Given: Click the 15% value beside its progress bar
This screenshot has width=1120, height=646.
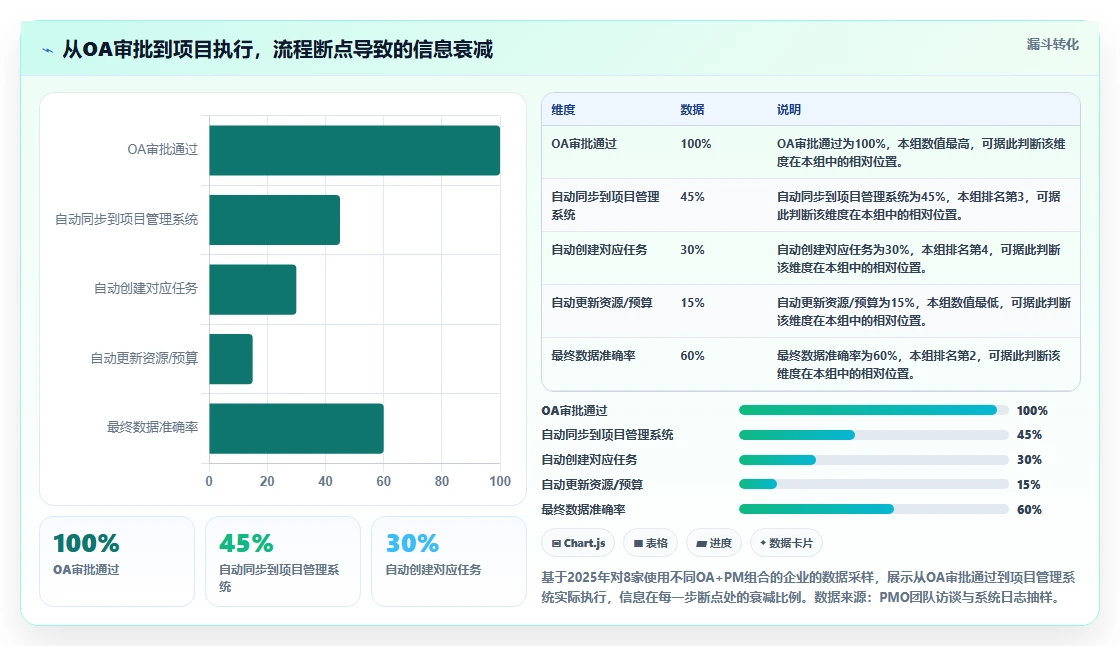Looking at the screenshot, I should [1029, 484].
